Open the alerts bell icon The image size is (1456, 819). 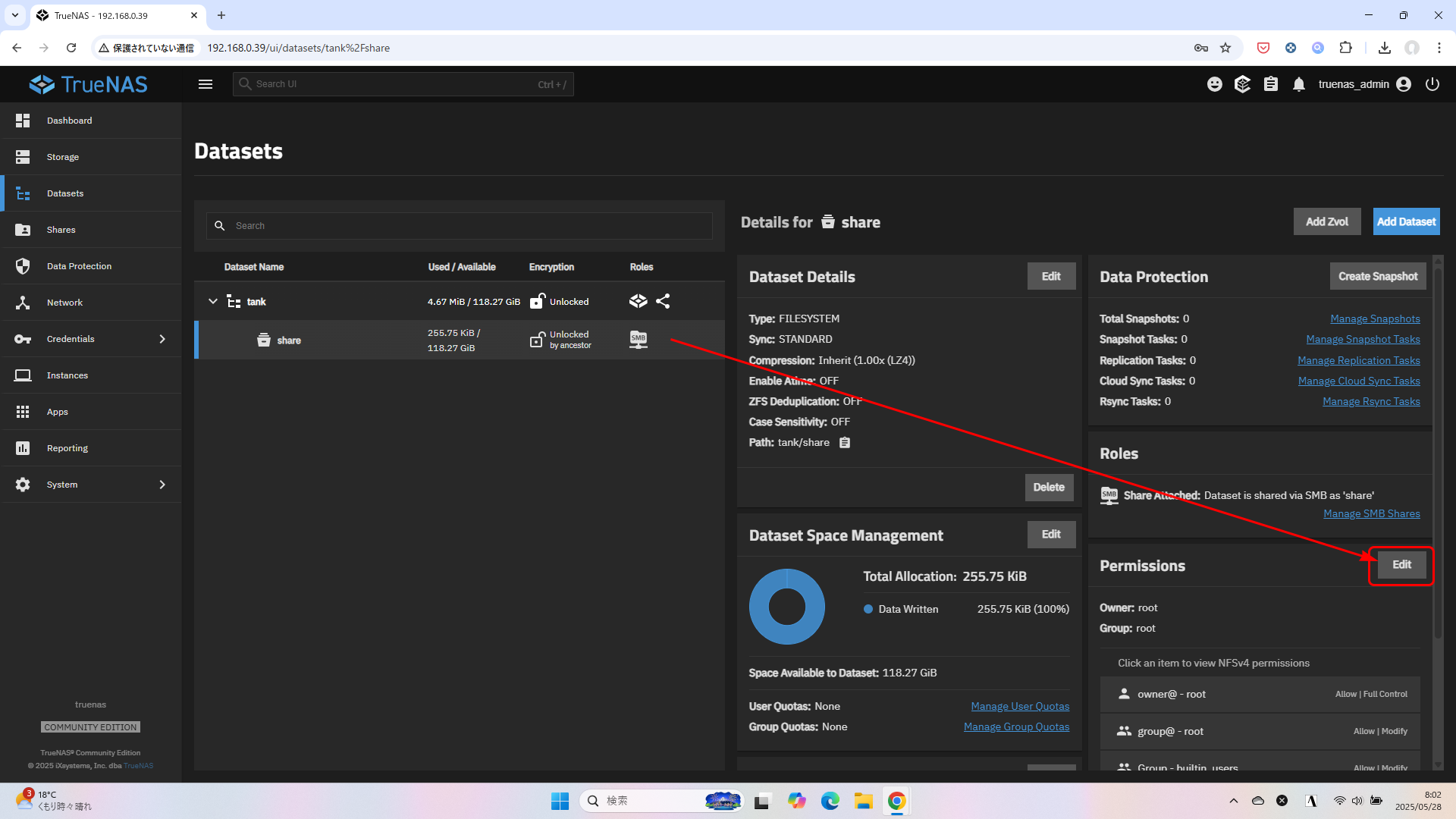[1299, 84]
